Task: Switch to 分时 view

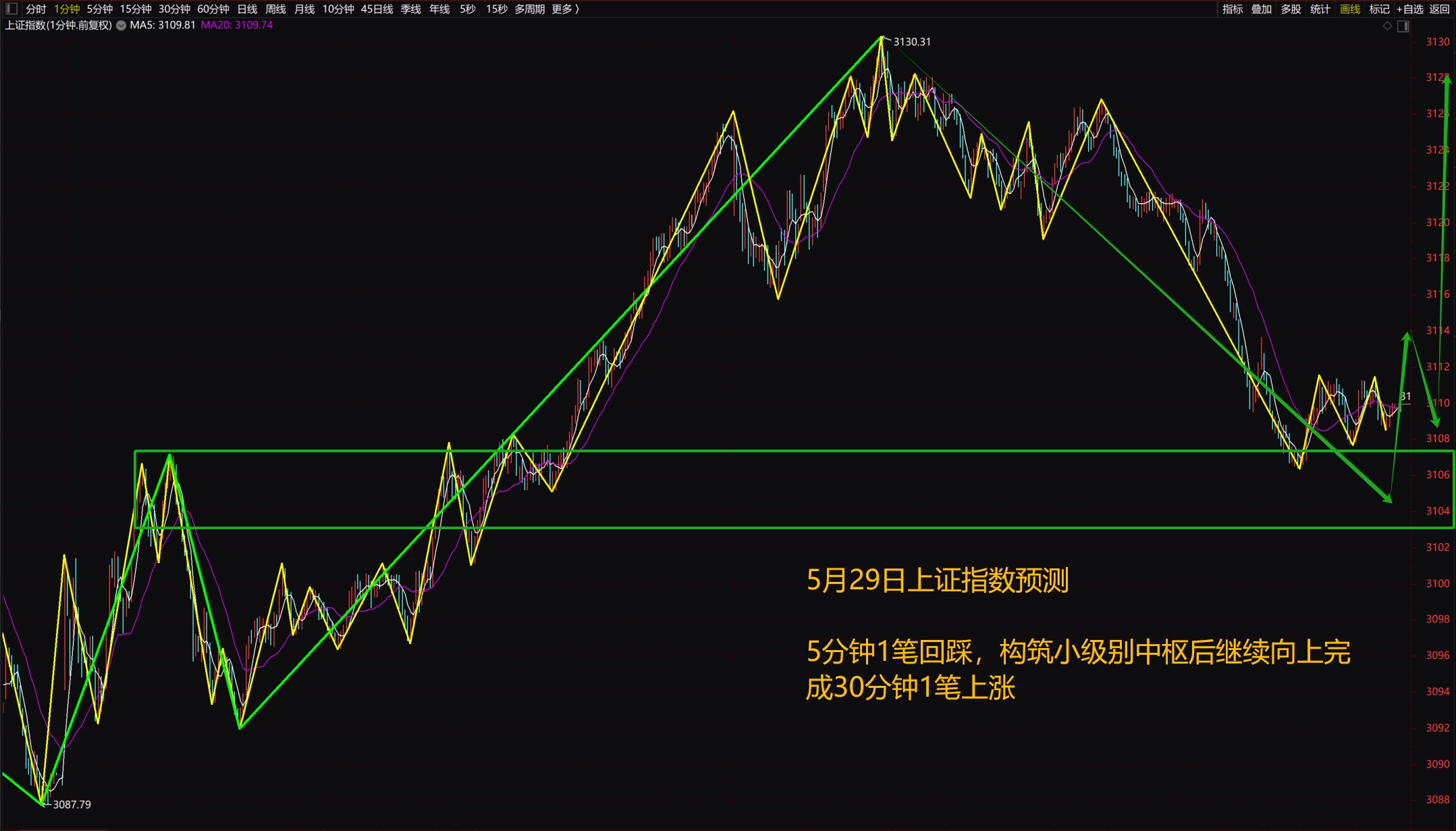Action: click(x=36, y=9)
